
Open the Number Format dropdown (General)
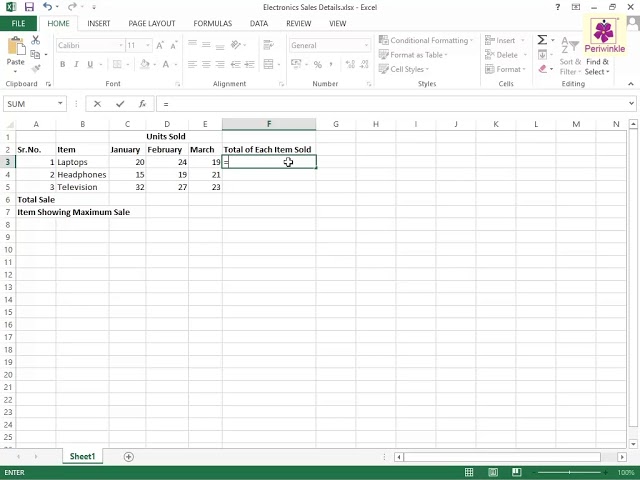366,45
